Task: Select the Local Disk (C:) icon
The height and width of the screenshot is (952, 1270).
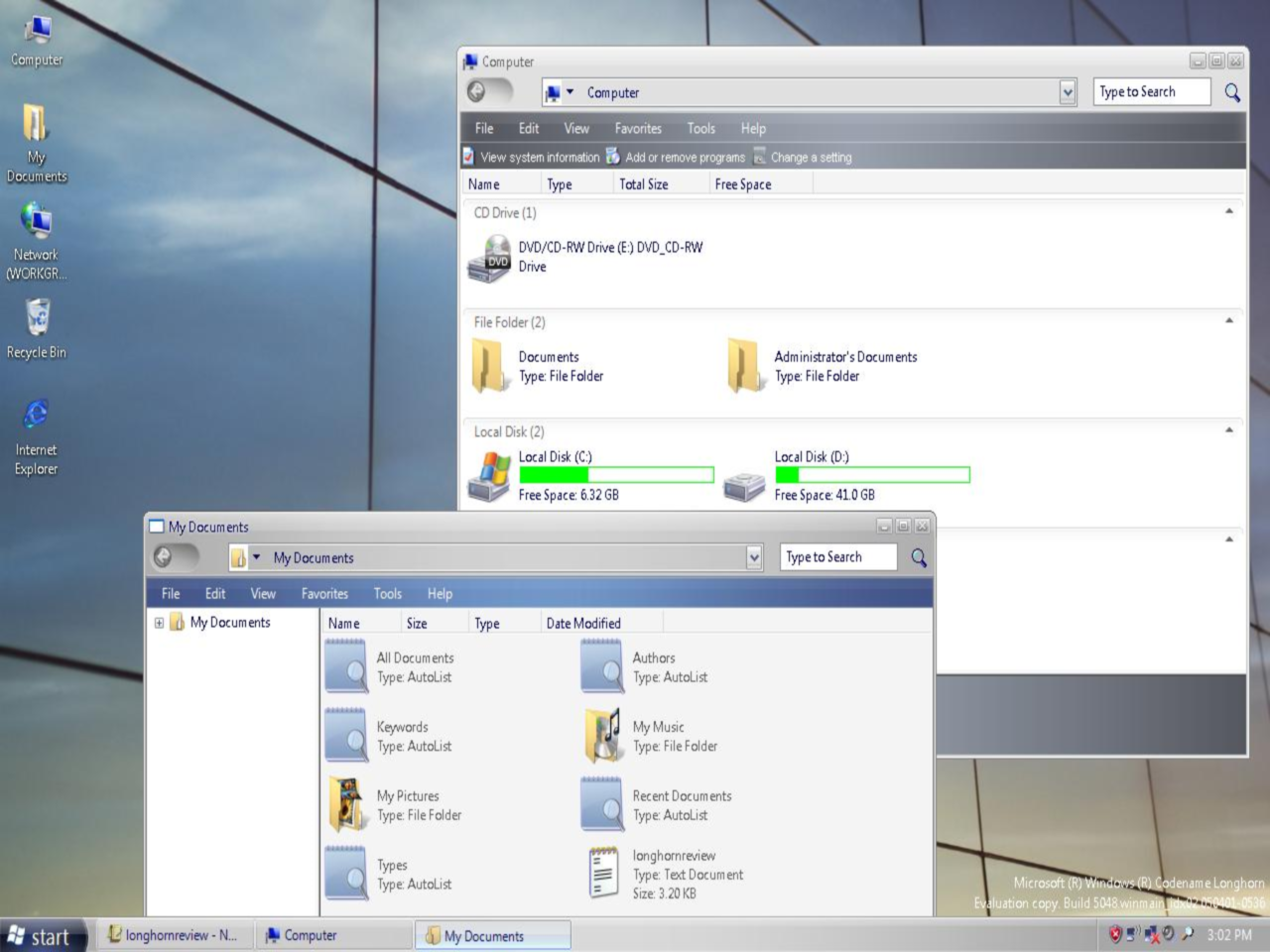Action: (x=489, y=476)
